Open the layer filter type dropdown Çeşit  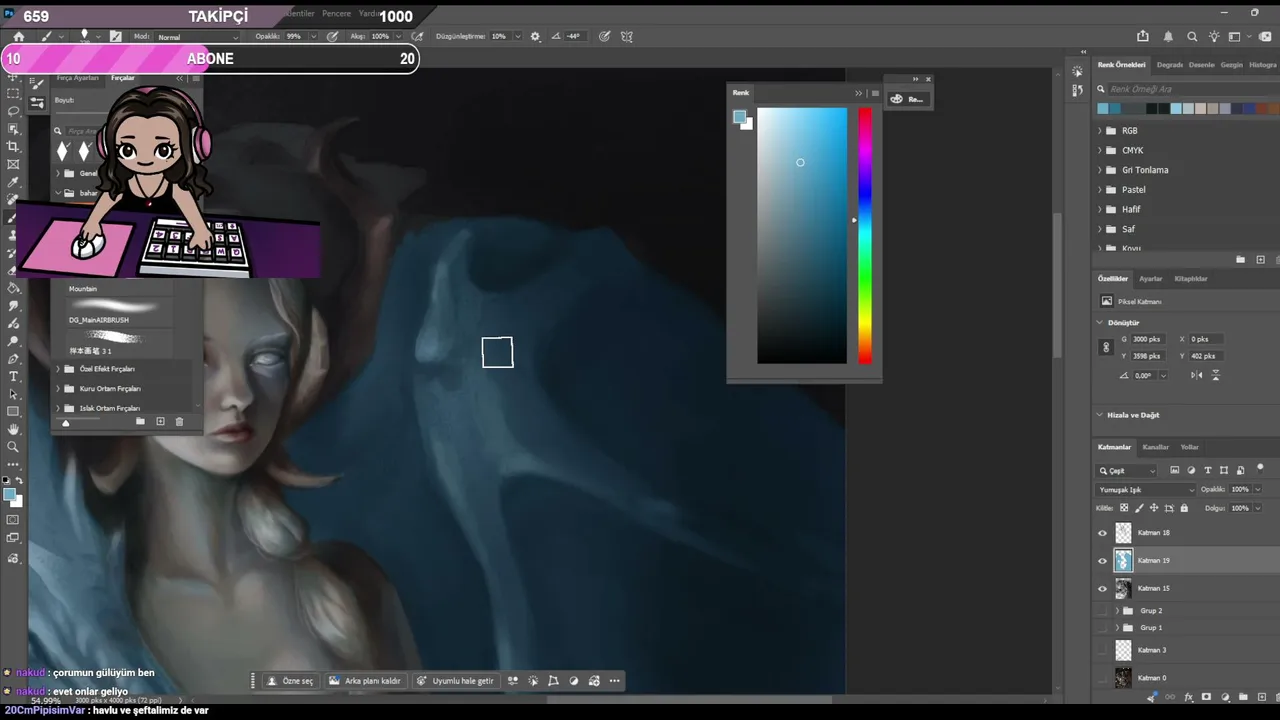tap(1128, 471)
